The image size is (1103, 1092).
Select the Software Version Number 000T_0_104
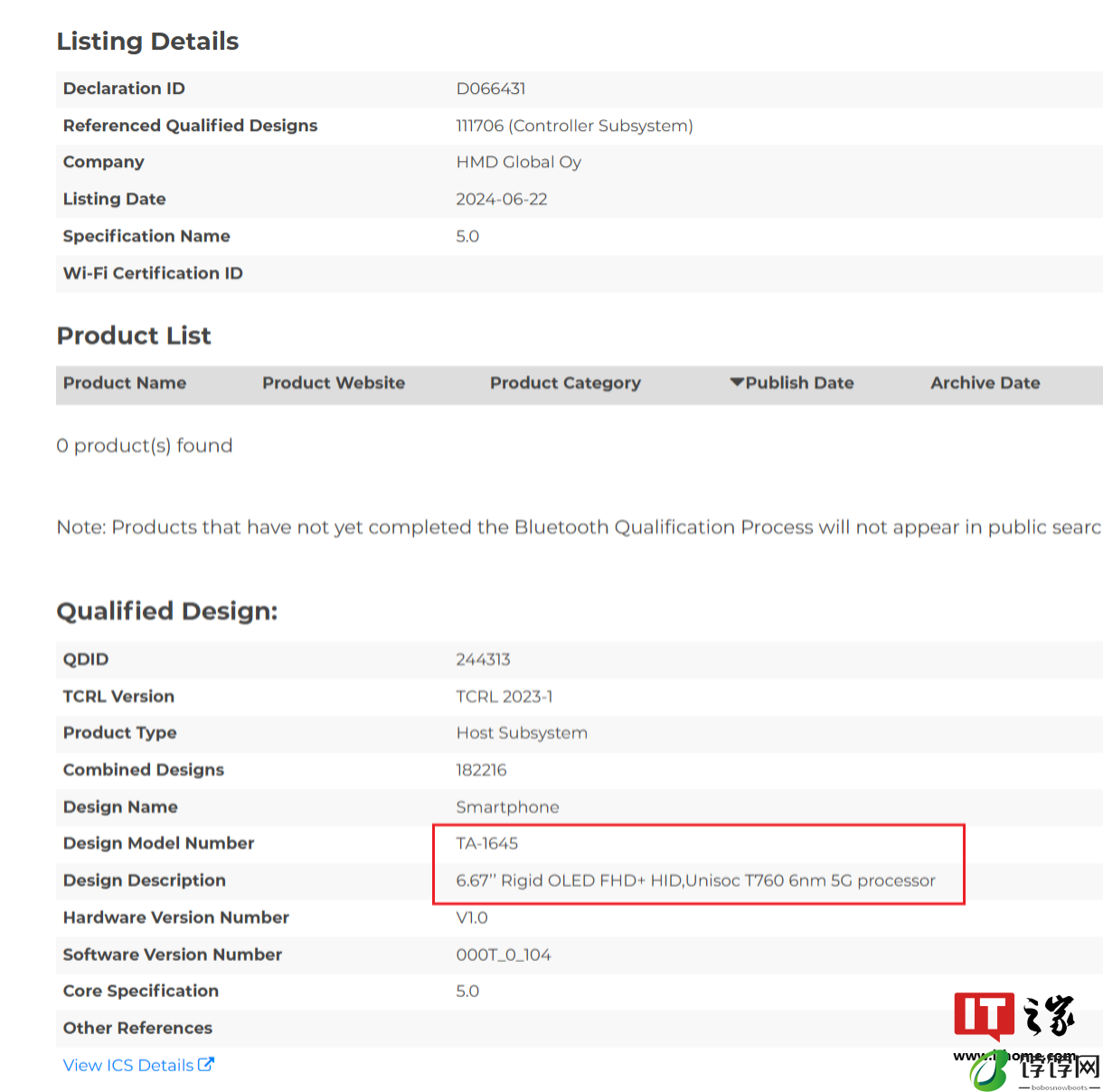click(504, 955)
